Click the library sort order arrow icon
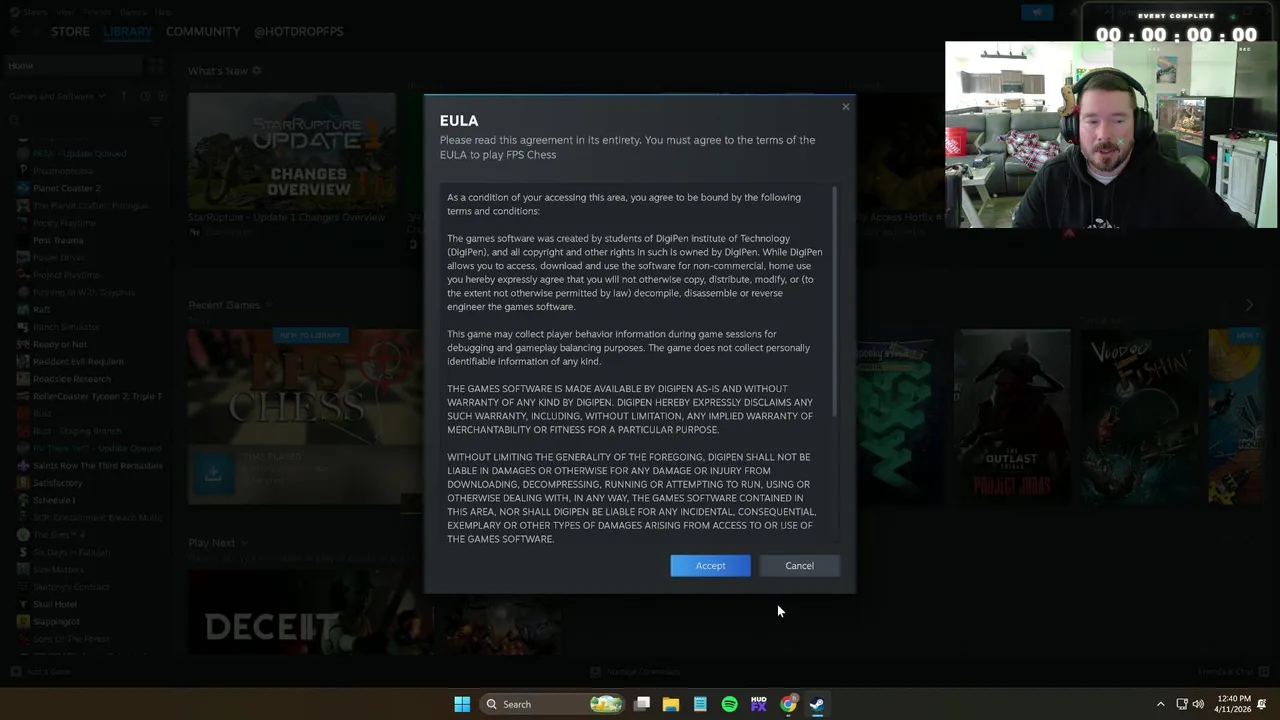Viewport: 1280px width, 720px height. click(124, 96)
